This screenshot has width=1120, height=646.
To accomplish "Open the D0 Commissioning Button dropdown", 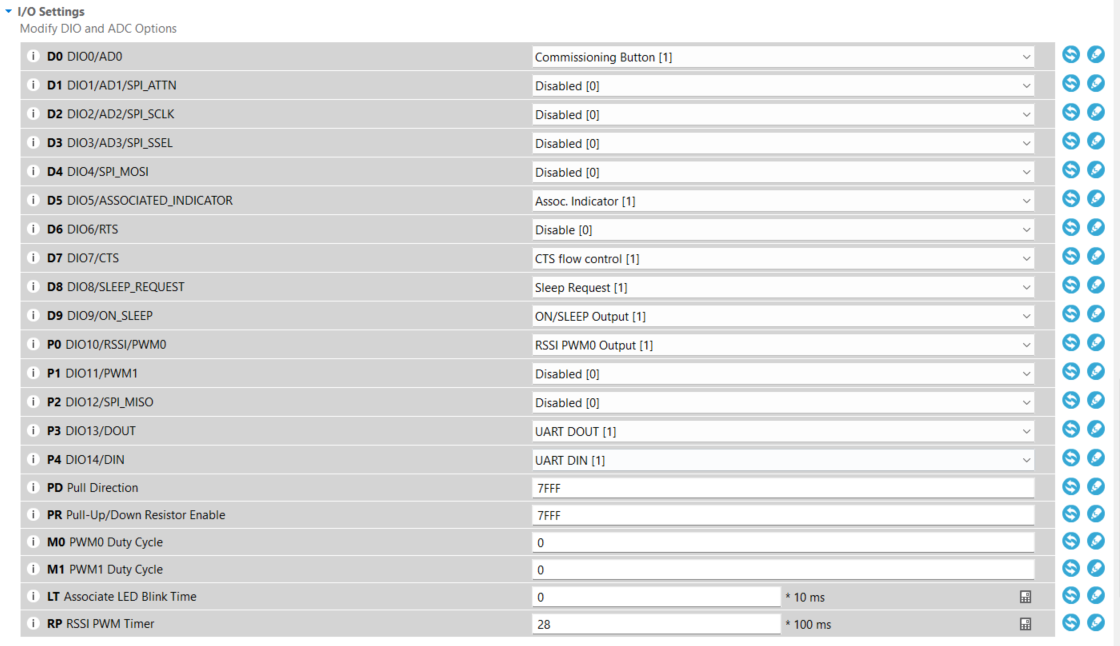I will pyautogui.click(x=783, y=57).
